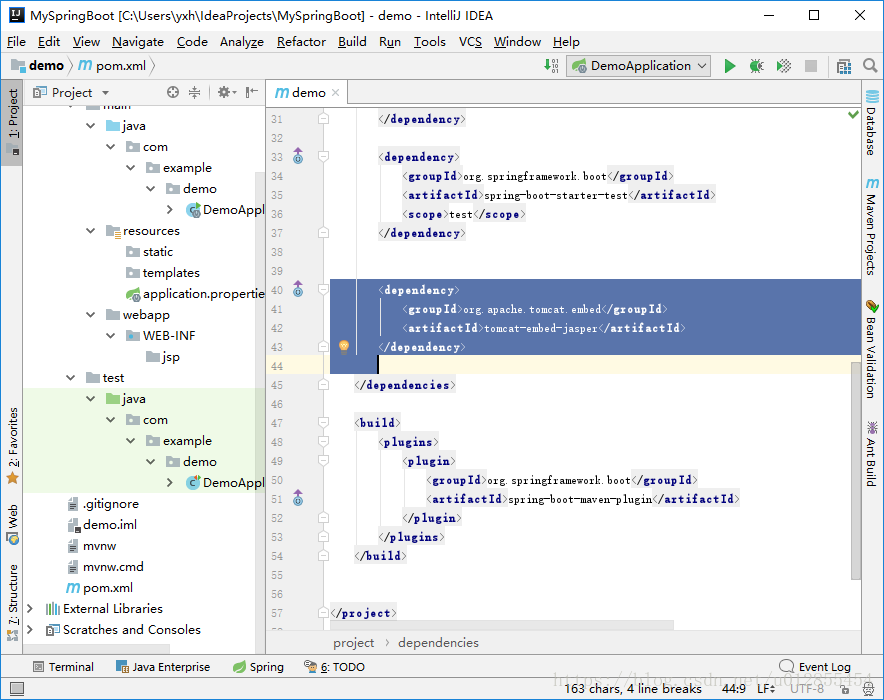Click the editor vertical scrollbar
Screen dimensions: 884x700
856,471
